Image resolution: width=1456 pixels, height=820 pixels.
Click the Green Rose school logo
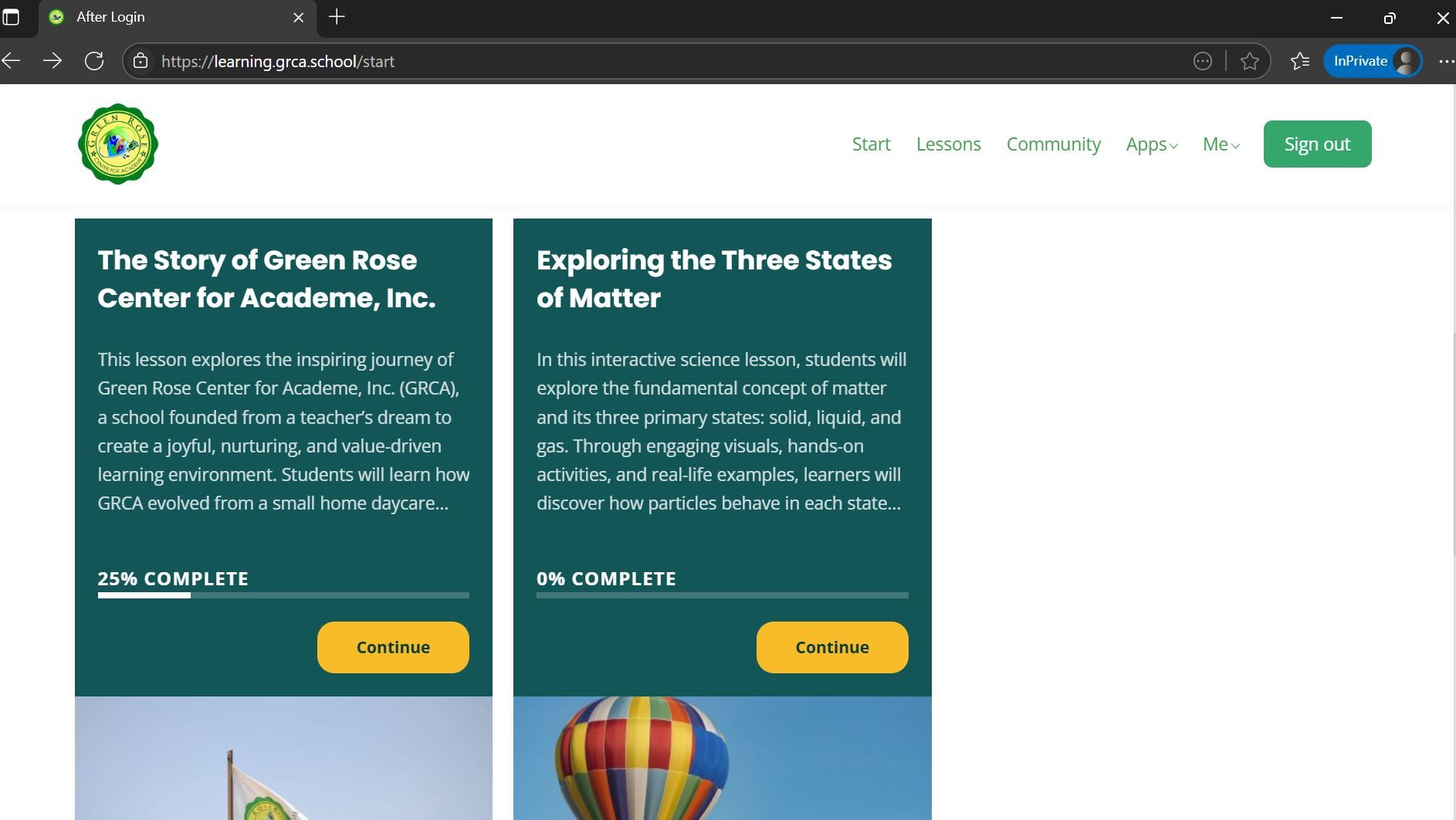pyautogui.click(x=118, y=144)
